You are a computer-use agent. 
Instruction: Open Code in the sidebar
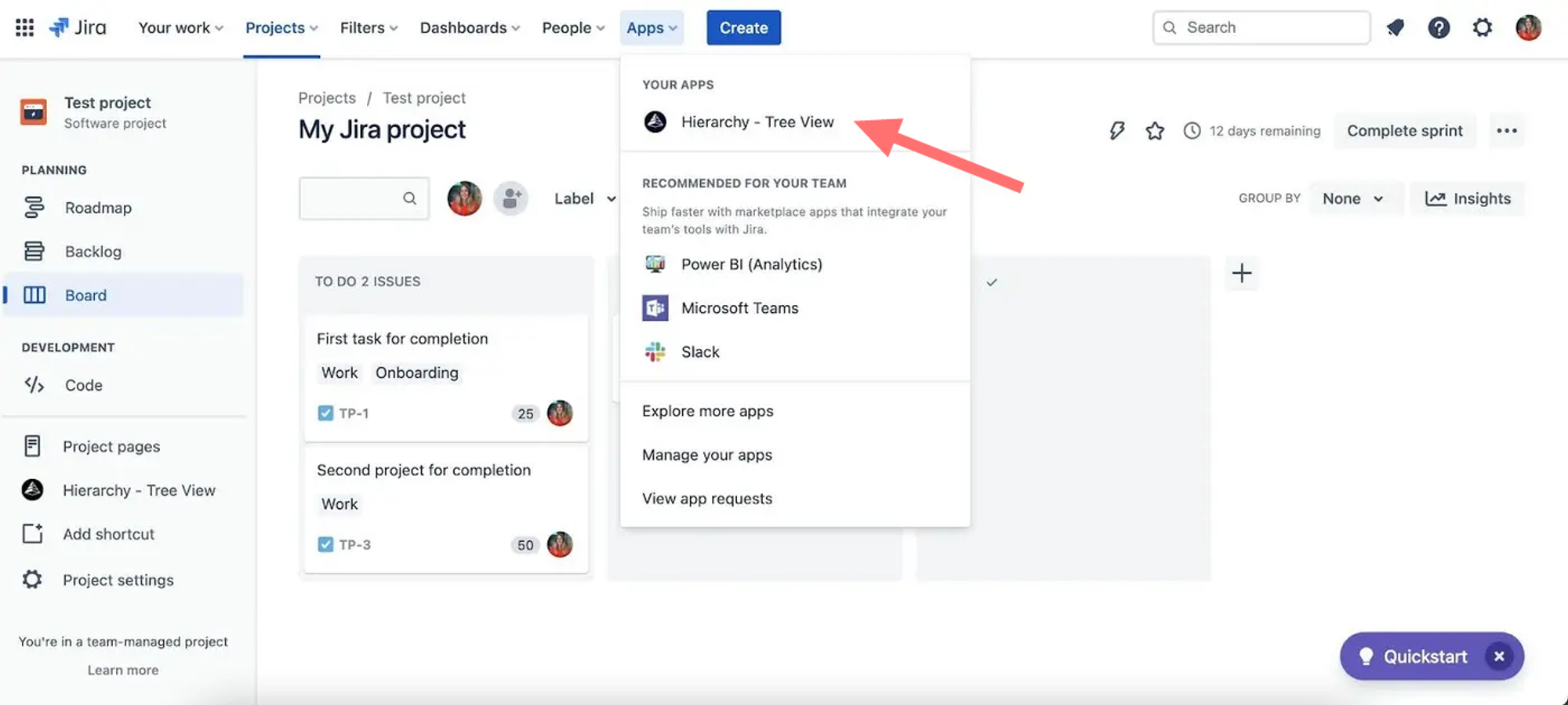coord(124,385)
